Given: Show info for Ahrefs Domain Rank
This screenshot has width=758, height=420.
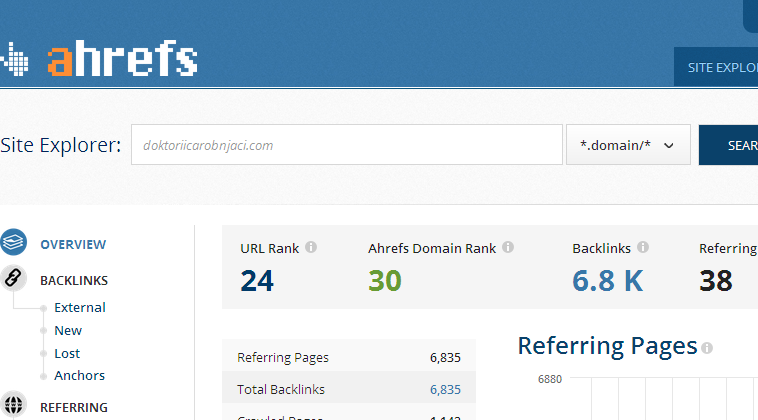Looking at the screenshot, I should [x=508, y=247].
